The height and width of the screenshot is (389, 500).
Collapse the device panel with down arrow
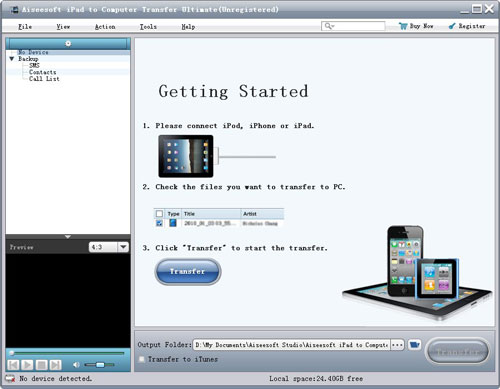68,237
